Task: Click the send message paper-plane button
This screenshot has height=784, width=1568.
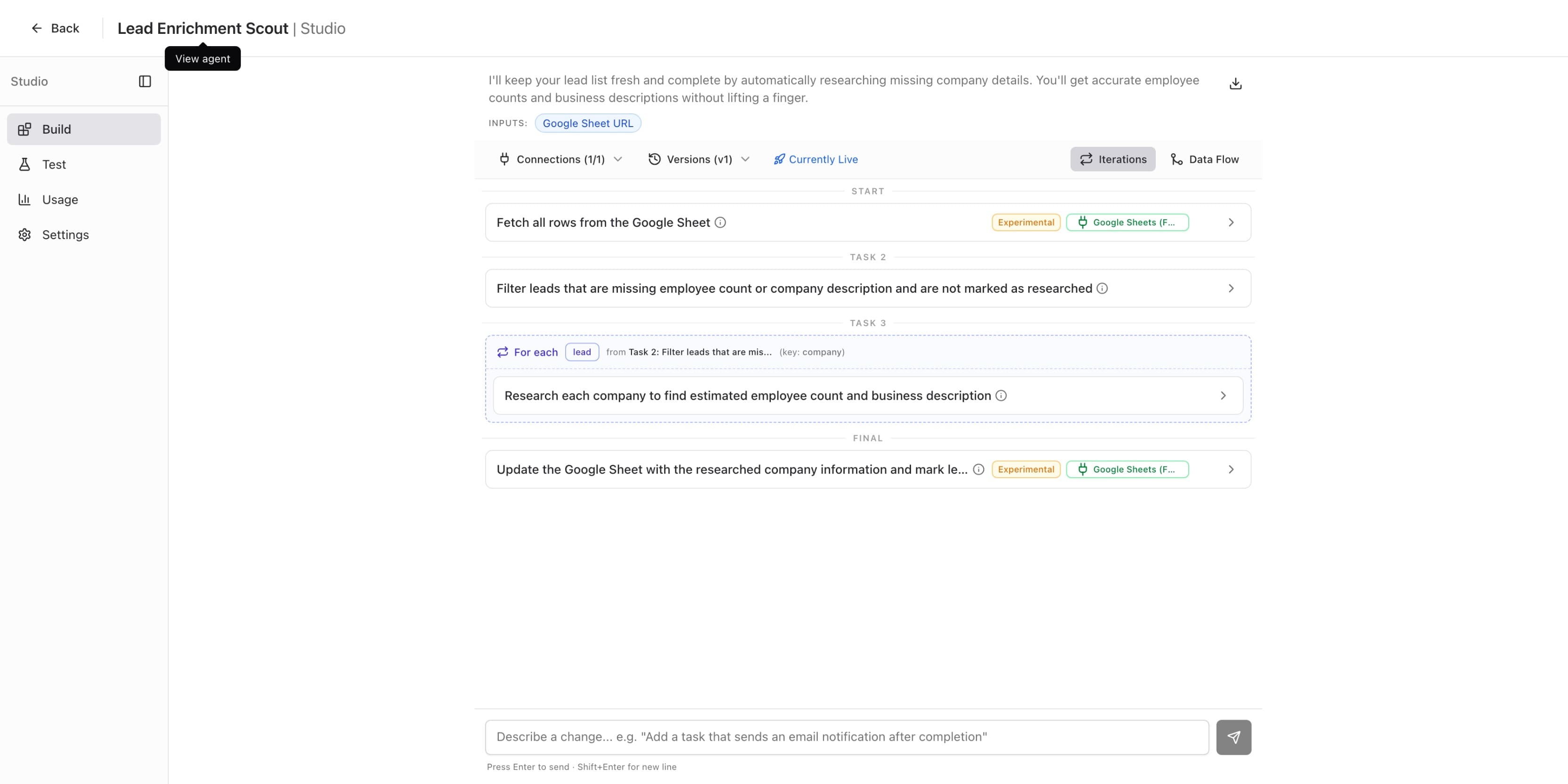Action: coord(1233,737)
